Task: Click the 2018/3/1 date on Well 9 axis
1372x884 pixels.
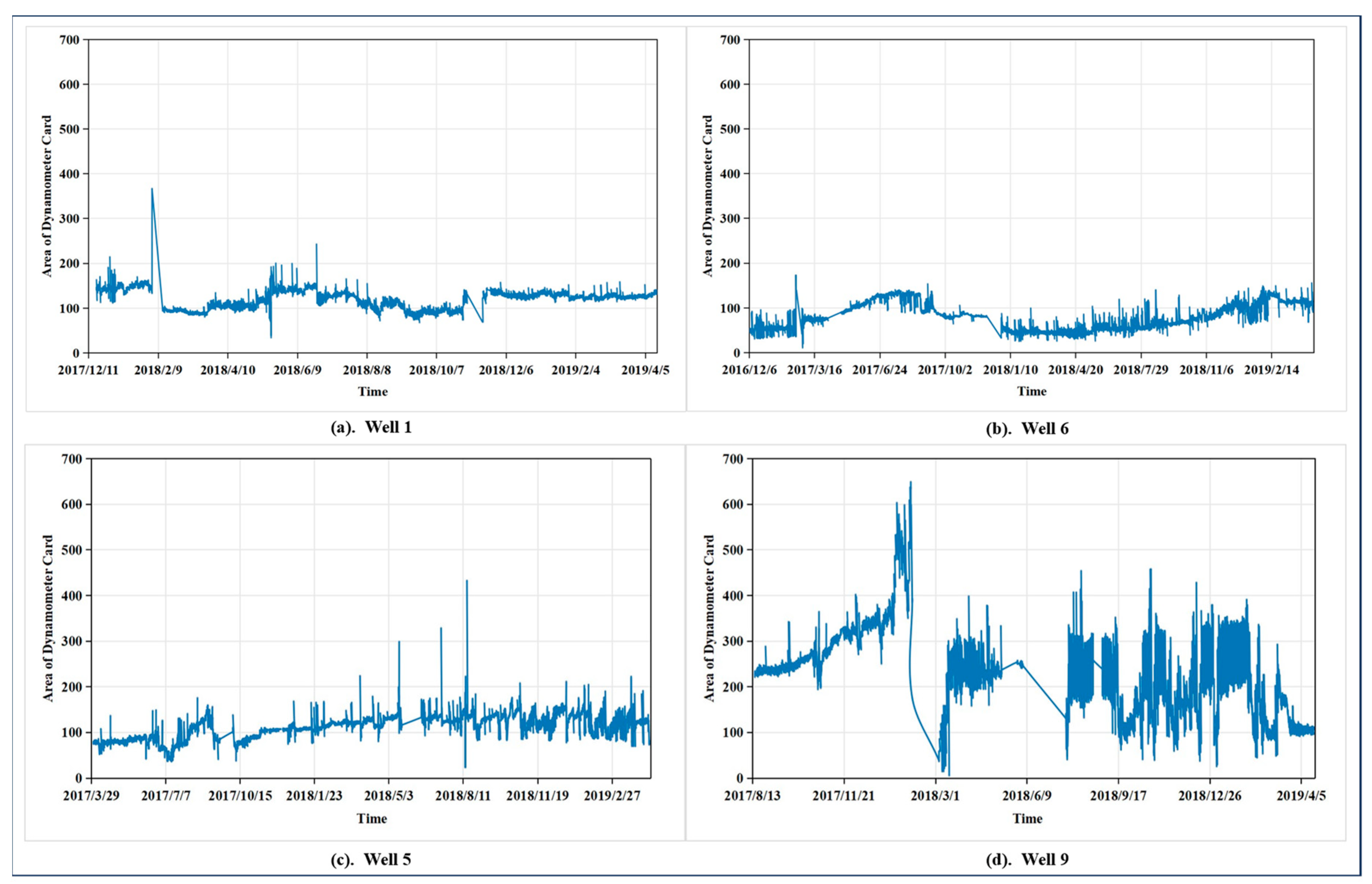Action: click(935, 796)
